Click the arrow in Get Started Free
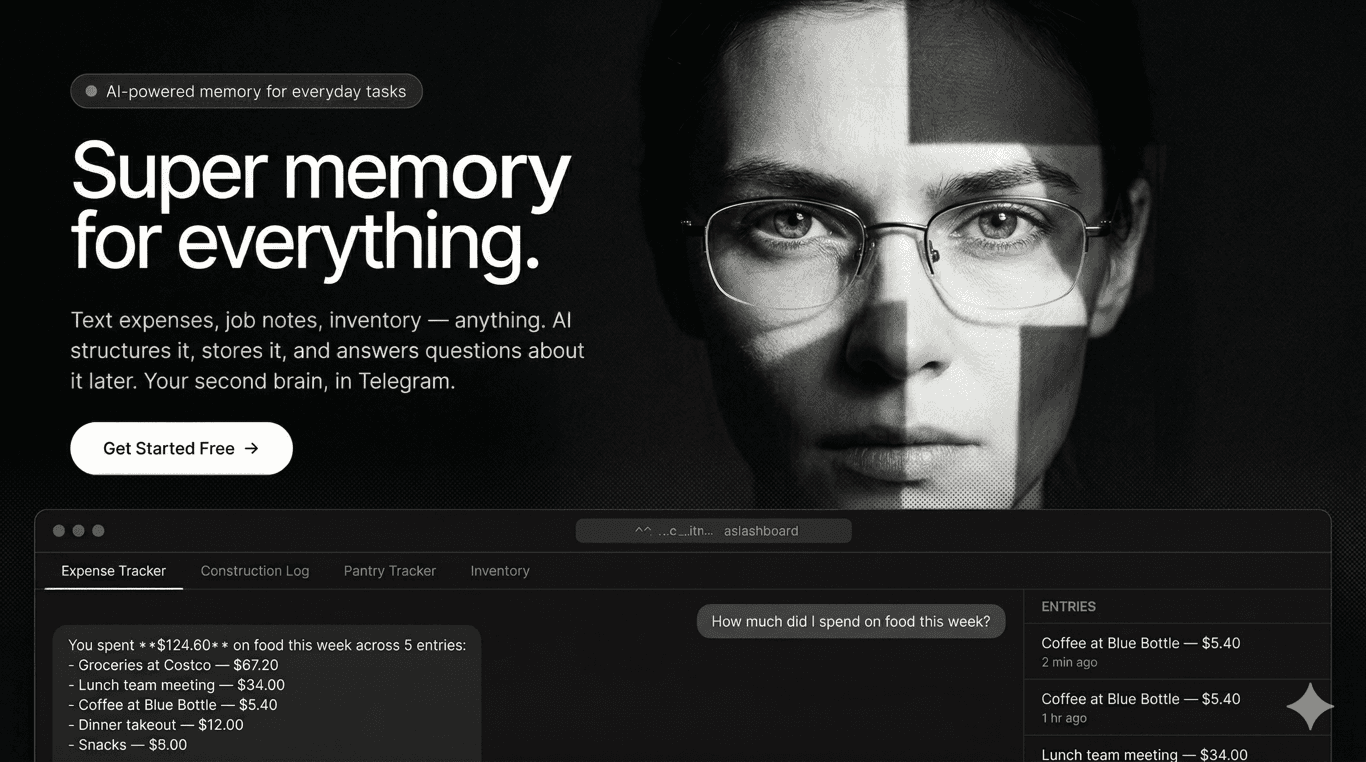 click(x=252, y=448)
